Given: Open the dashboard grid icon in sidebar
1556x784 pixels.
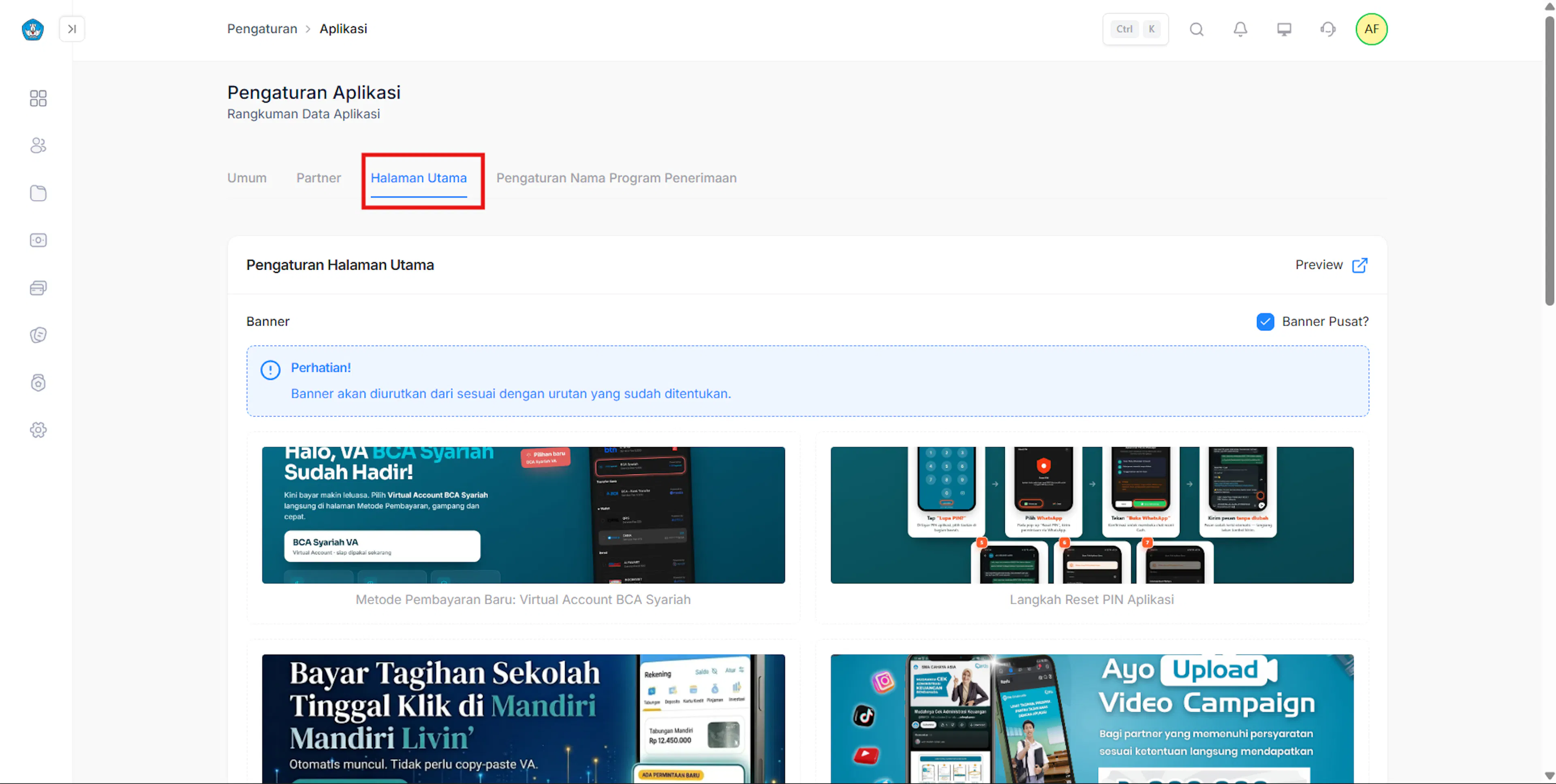Looking at the screenshot, I should coord(38,98).
